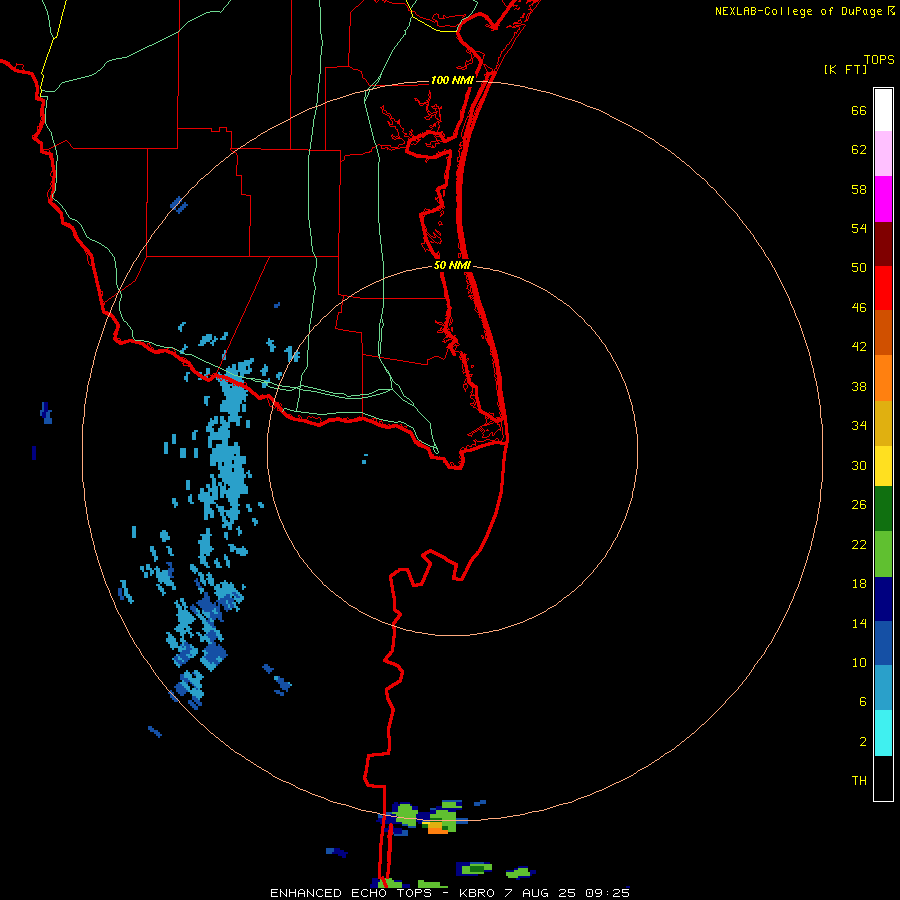Click the legend value 34
The width and height of the screenshot is (900, 900).
click(859, 425)
